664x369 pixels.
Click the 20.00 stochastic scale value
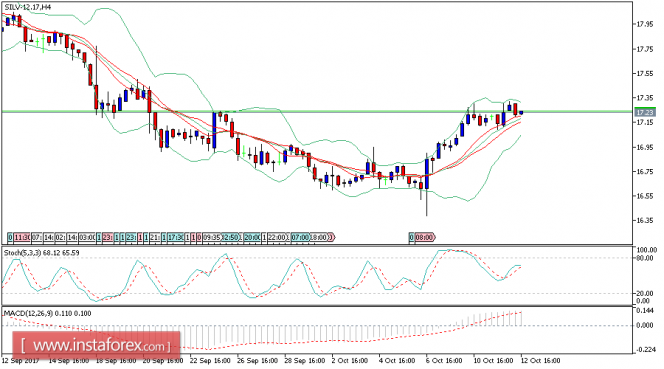645,293
